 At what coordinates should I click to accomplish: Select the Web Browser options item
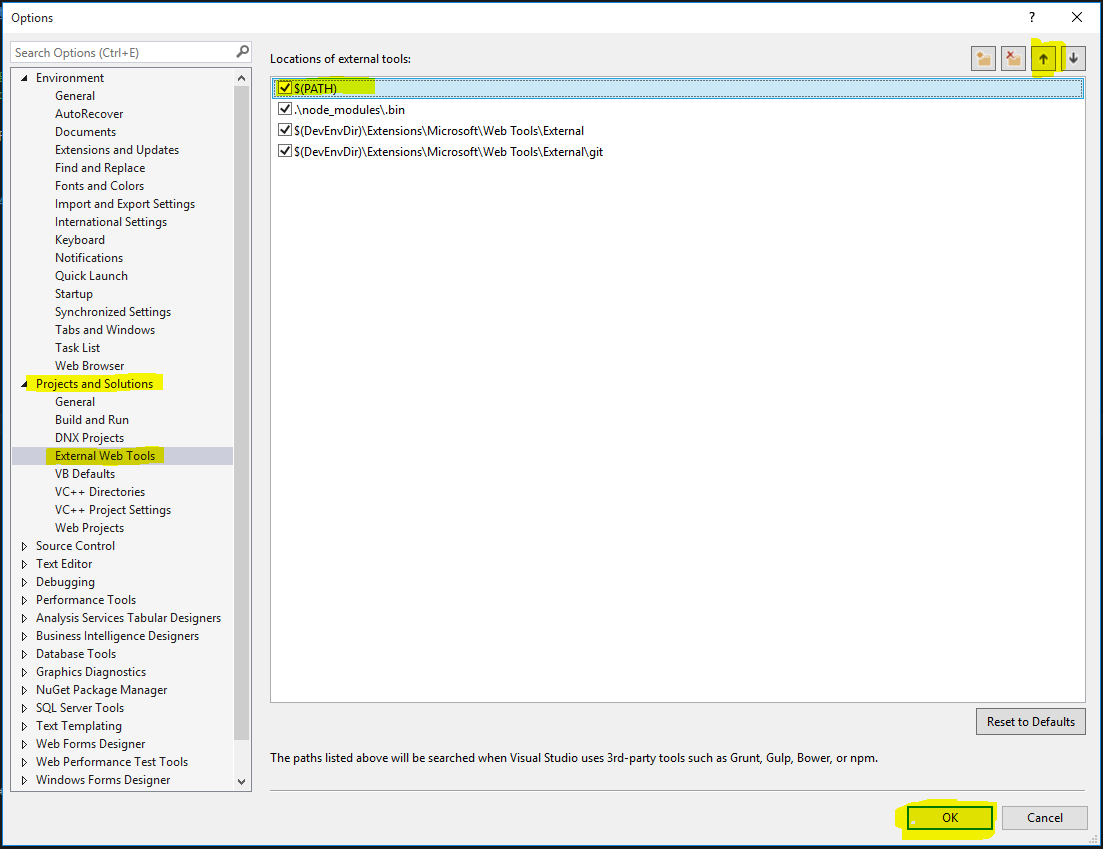(90, 366)
